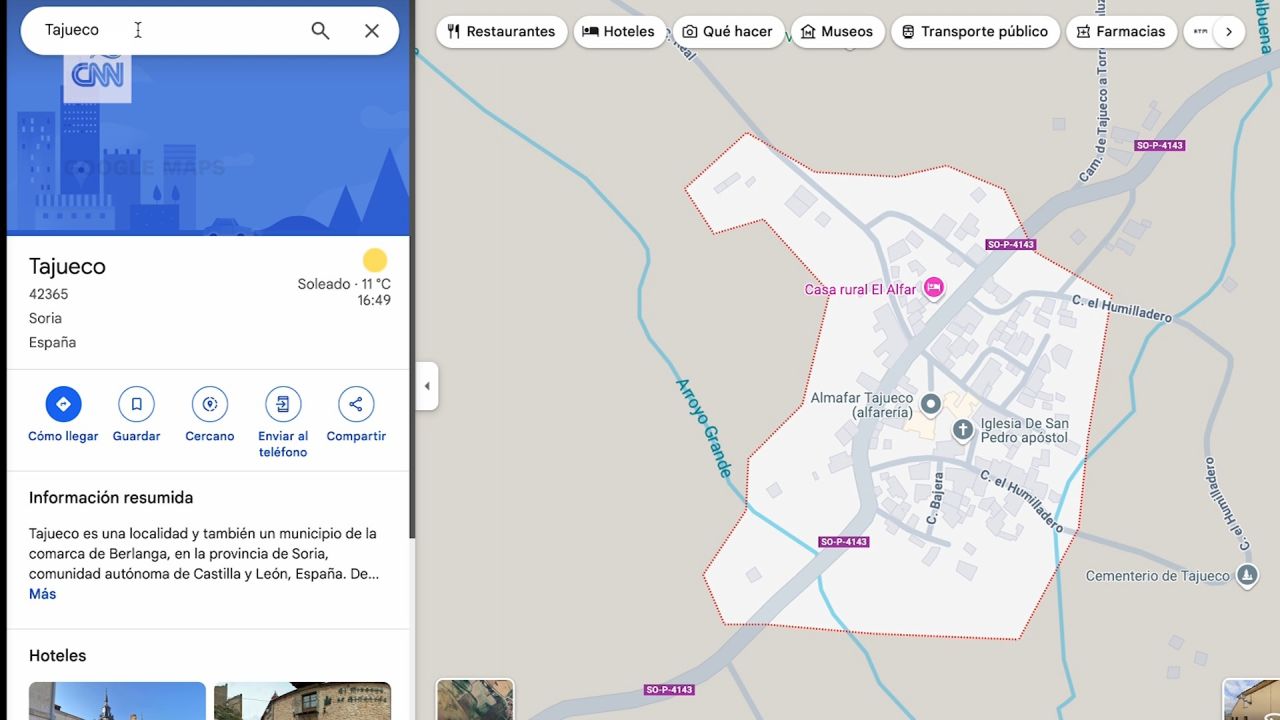The height and width of the screenshot is (720, 1280).
Task: Open the second hotel photo thumbnail
Action: click(302, 701)
